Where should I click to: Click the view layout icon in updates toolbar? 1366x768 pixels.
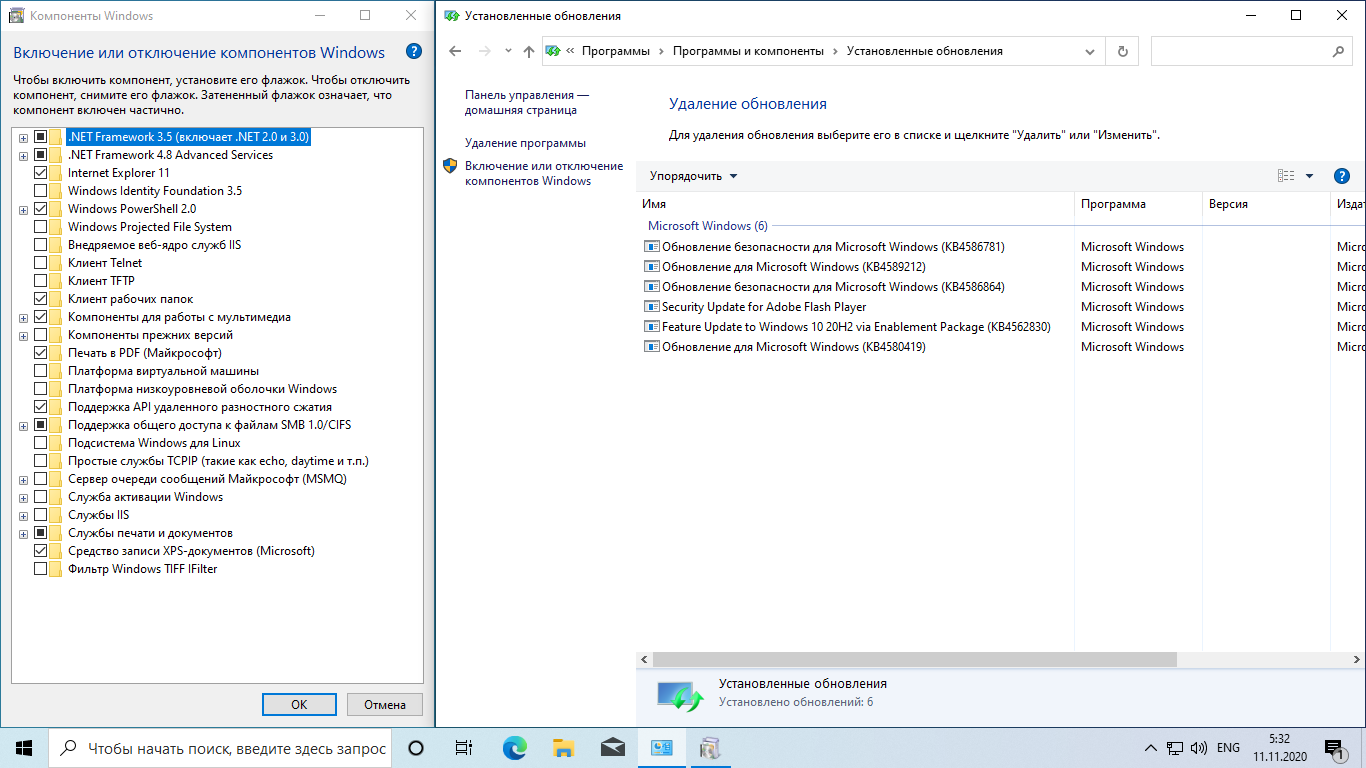point(1286,176)
